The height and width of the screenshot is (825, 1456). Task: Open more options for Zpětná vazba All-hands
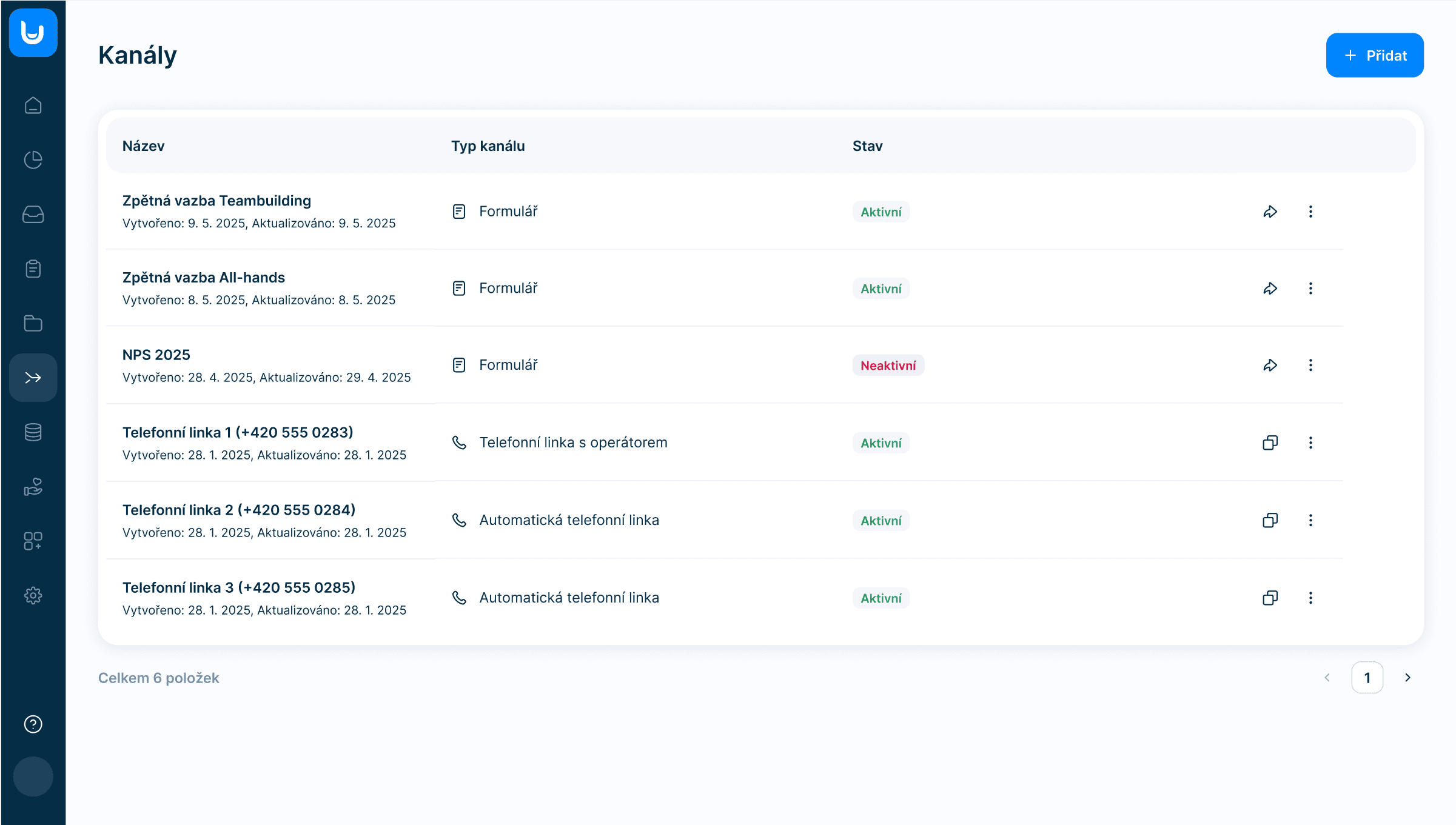[1310, 289]
